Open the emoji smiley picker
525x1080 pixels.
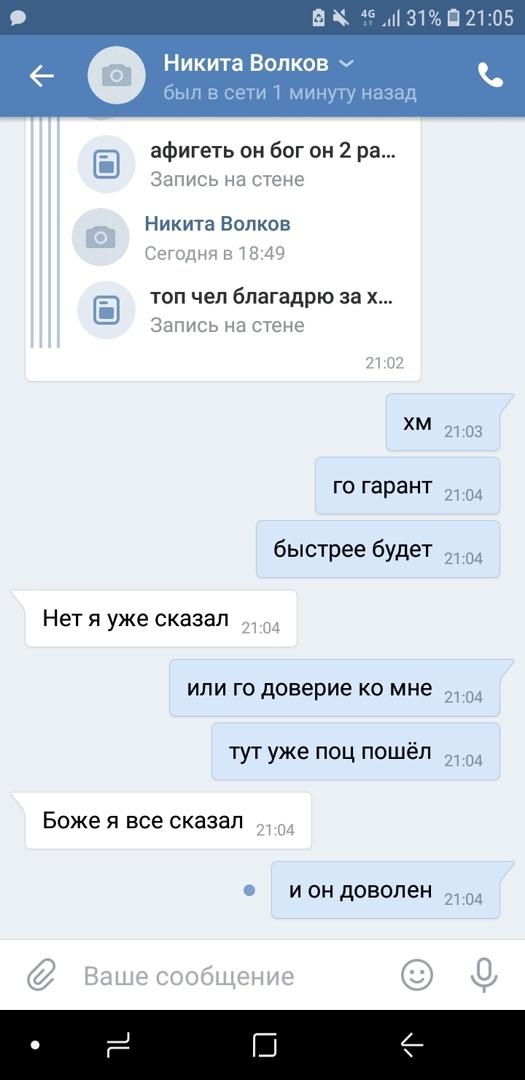(417, 975)
